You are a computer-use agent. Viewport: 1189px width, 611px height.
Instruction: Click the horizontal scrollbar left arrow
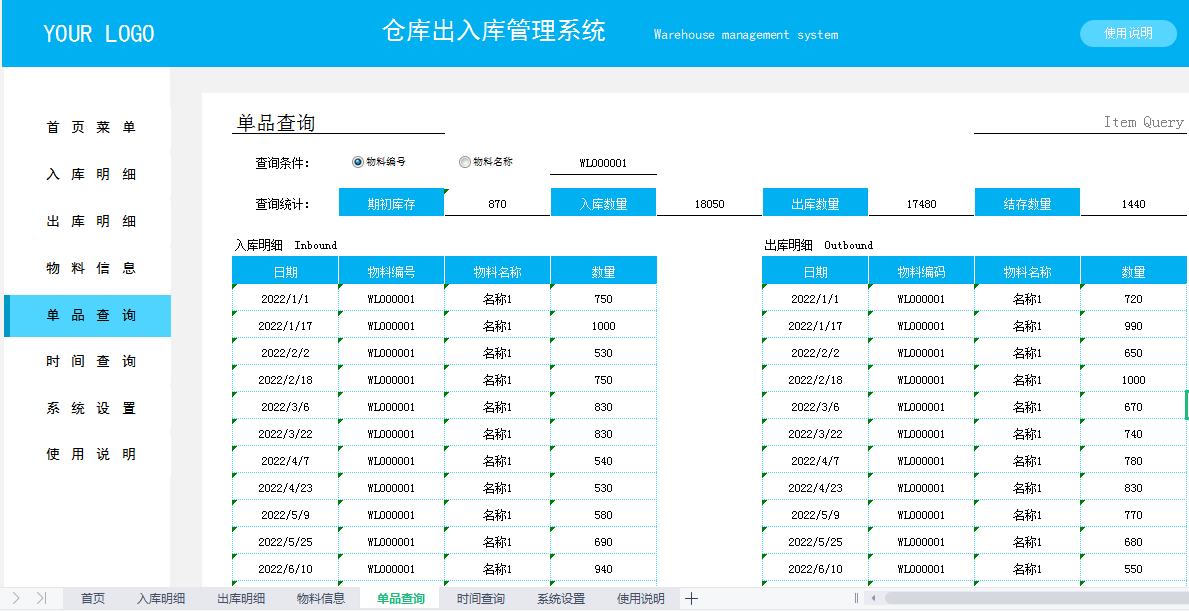pos(874,599)
